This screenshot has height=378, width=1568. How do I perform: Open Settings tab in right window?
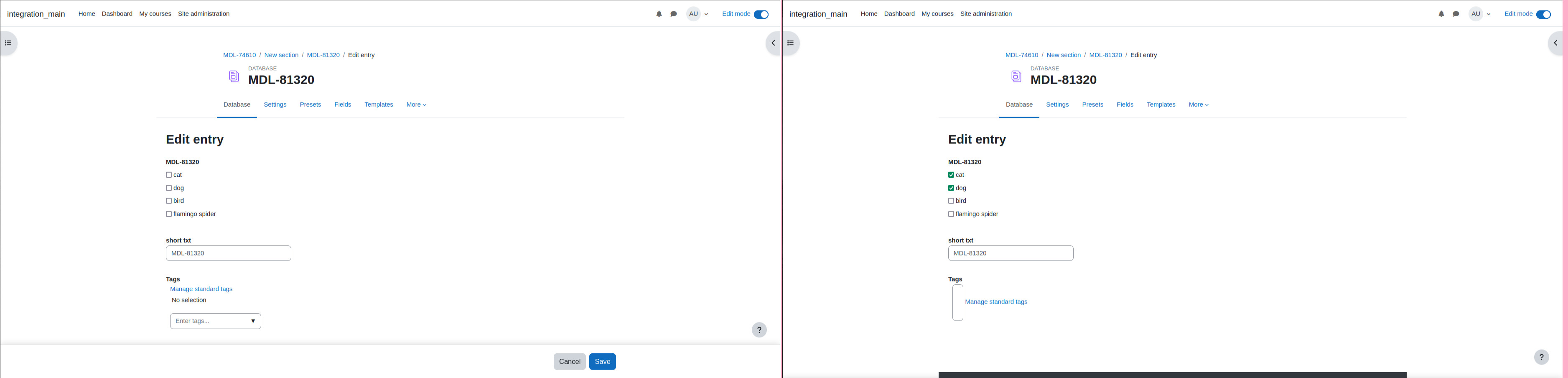1057,105
